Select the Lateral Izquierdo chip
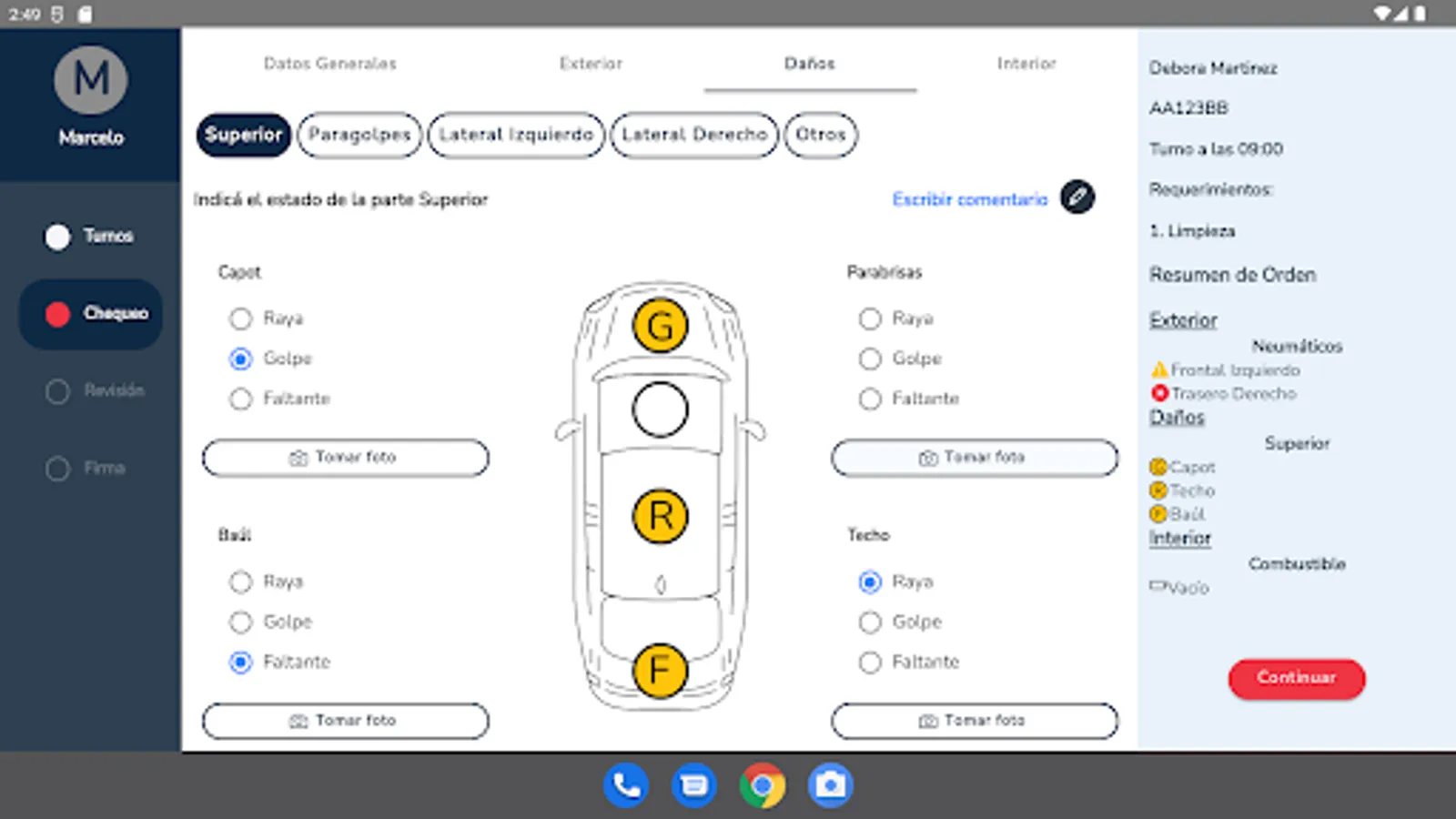The width and height of the screenshot is (1456, 819). [516, 135]
